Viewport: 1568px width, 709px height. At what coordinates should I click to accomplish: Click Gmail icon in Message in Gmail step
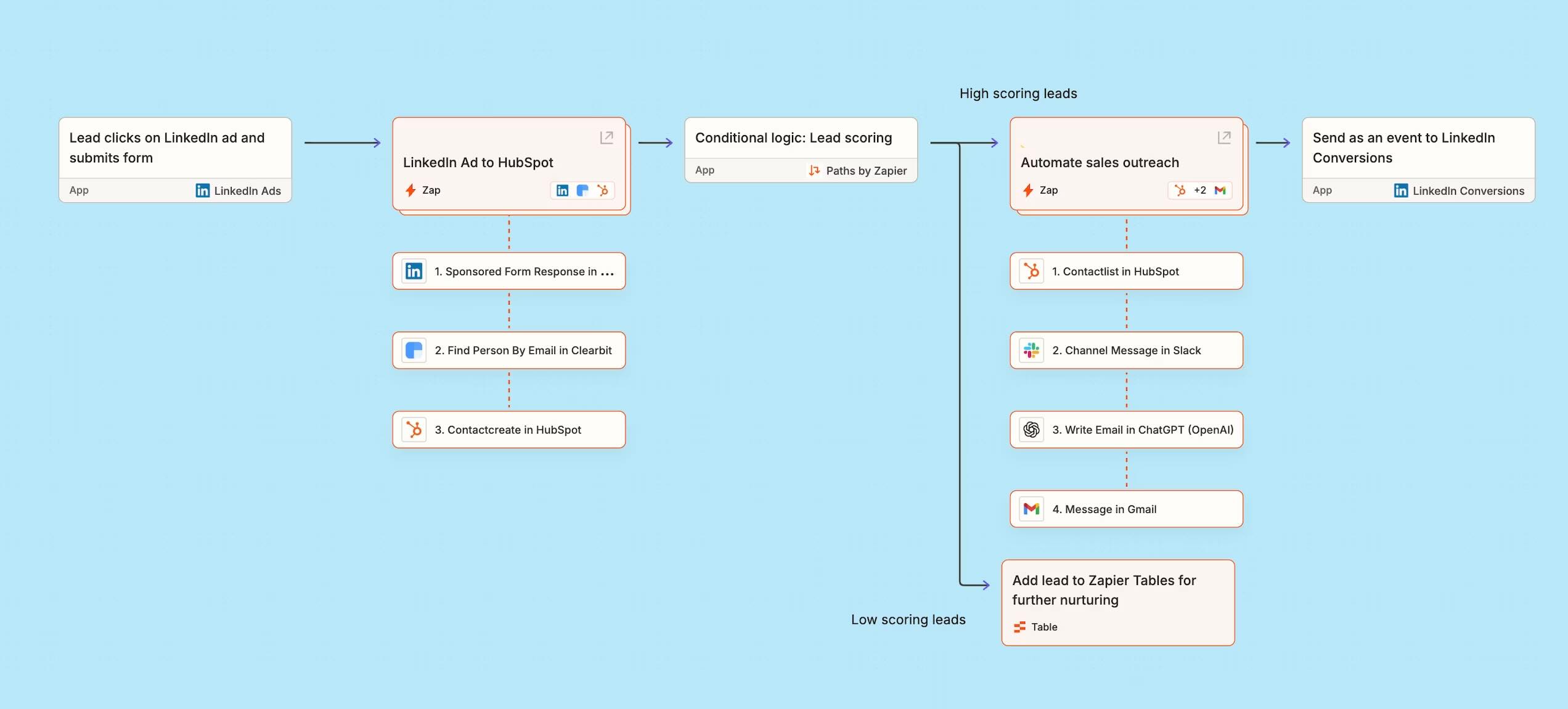[1032, 509]
